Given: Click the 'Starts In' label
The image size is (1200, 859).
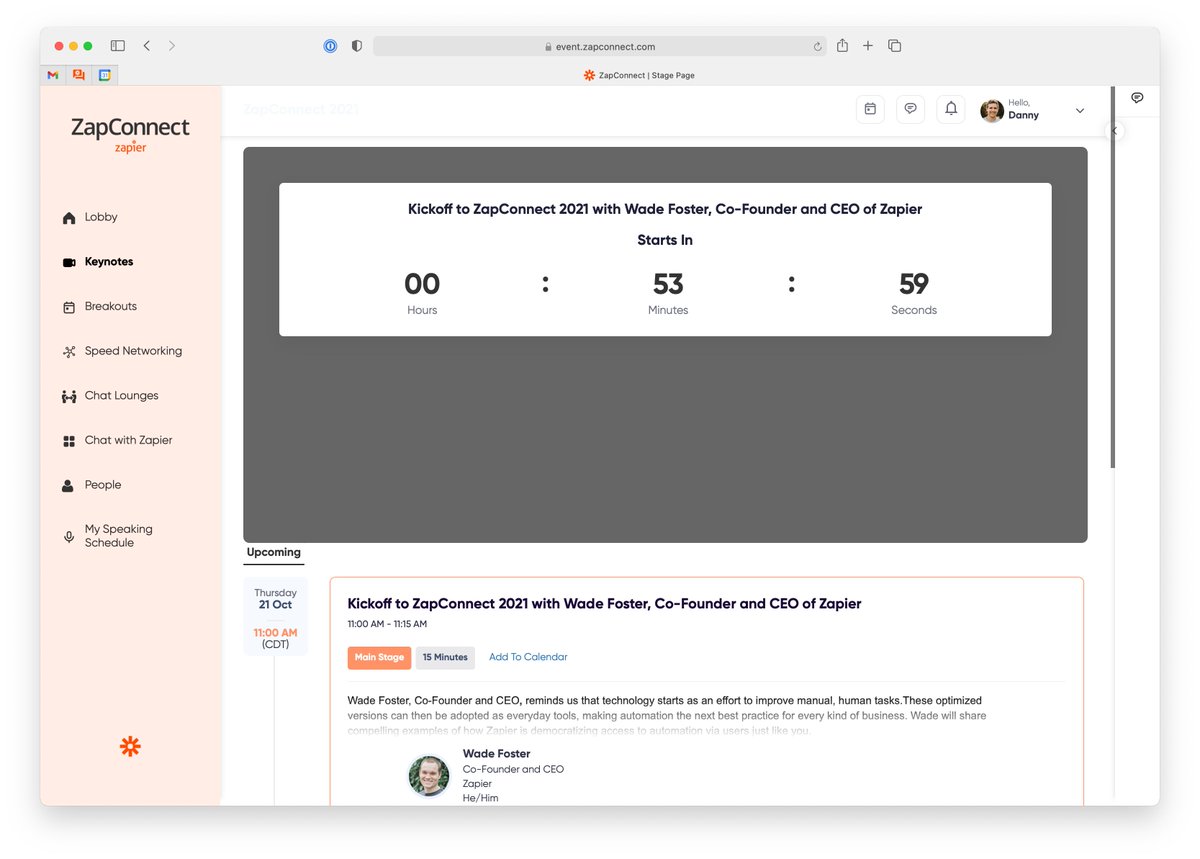Looking at the screenshot, I should [x=665, y=240].
